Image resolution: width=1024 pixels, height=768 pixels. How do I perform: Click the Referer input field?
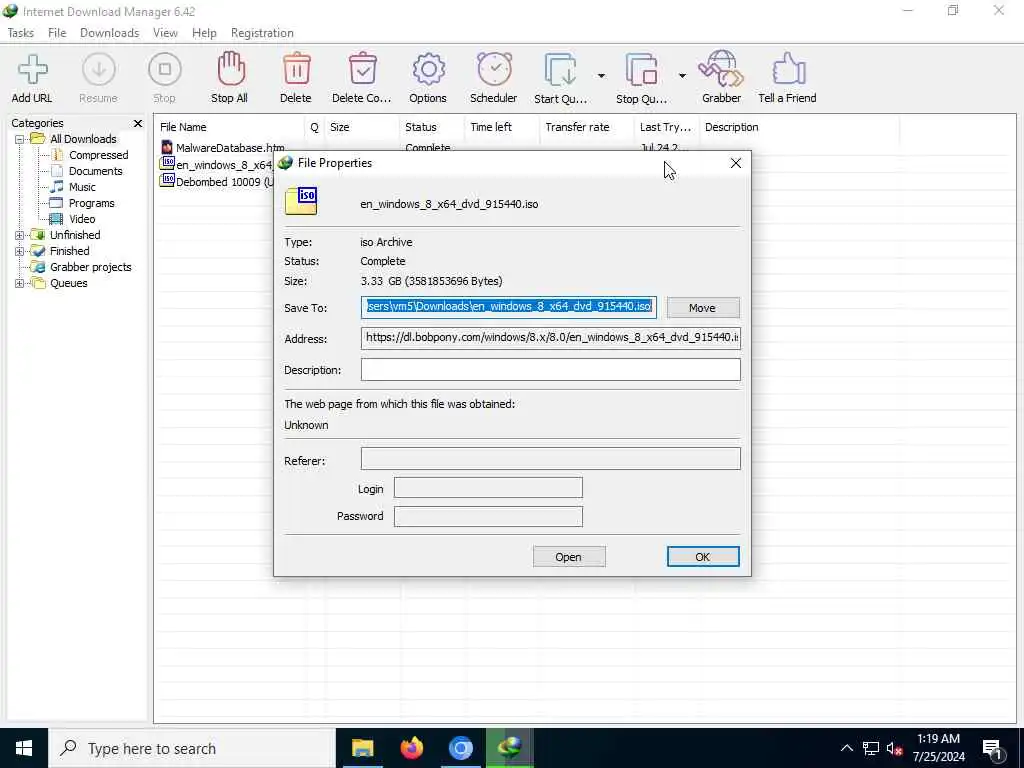point(551,459)
